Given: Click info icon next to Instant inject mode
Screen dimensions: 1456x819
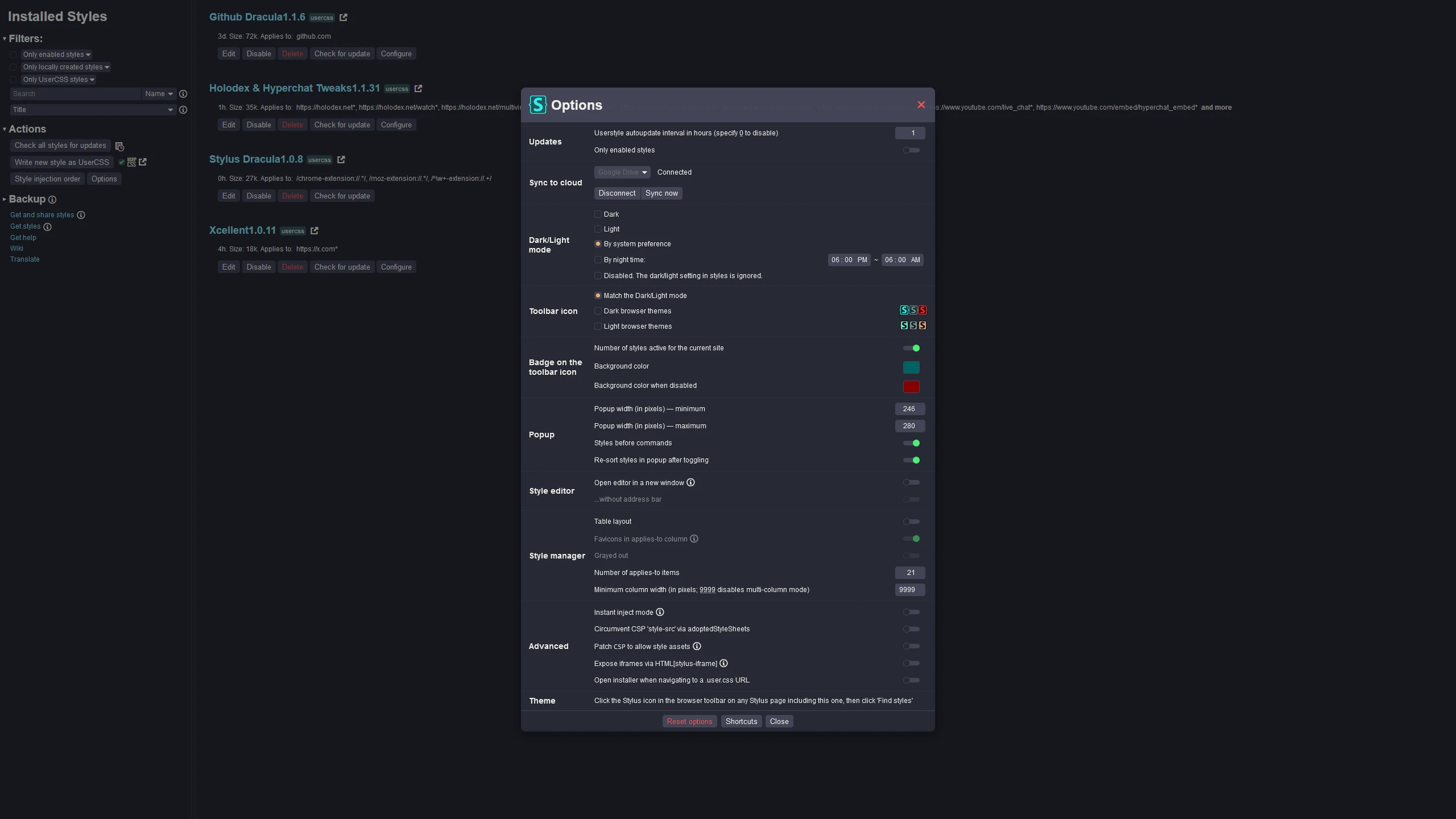Looking at the screenshot, I should (x=660, y=613).
